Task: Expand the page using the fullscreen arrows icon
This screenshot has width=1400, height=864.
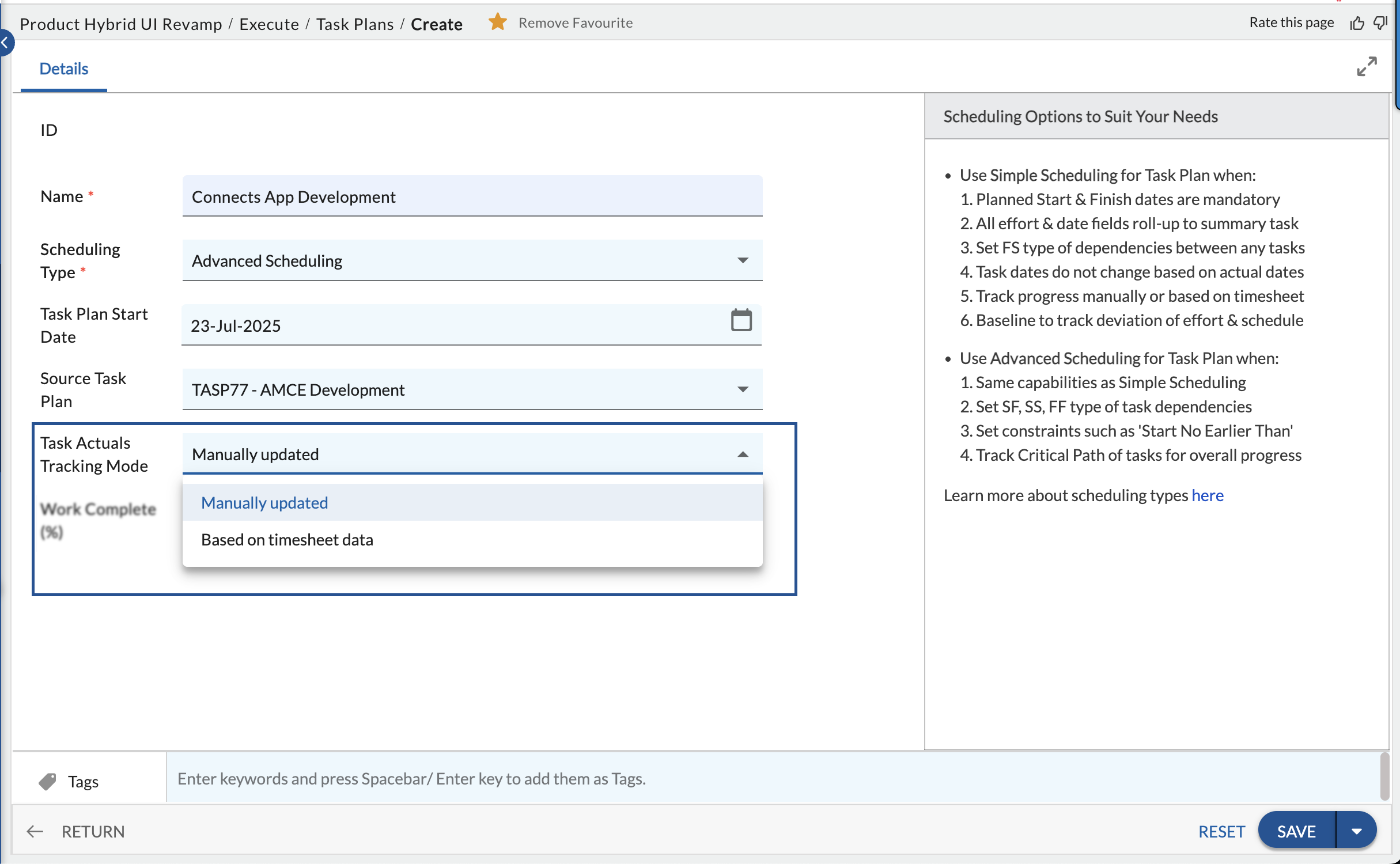Action: point(1367,66)
